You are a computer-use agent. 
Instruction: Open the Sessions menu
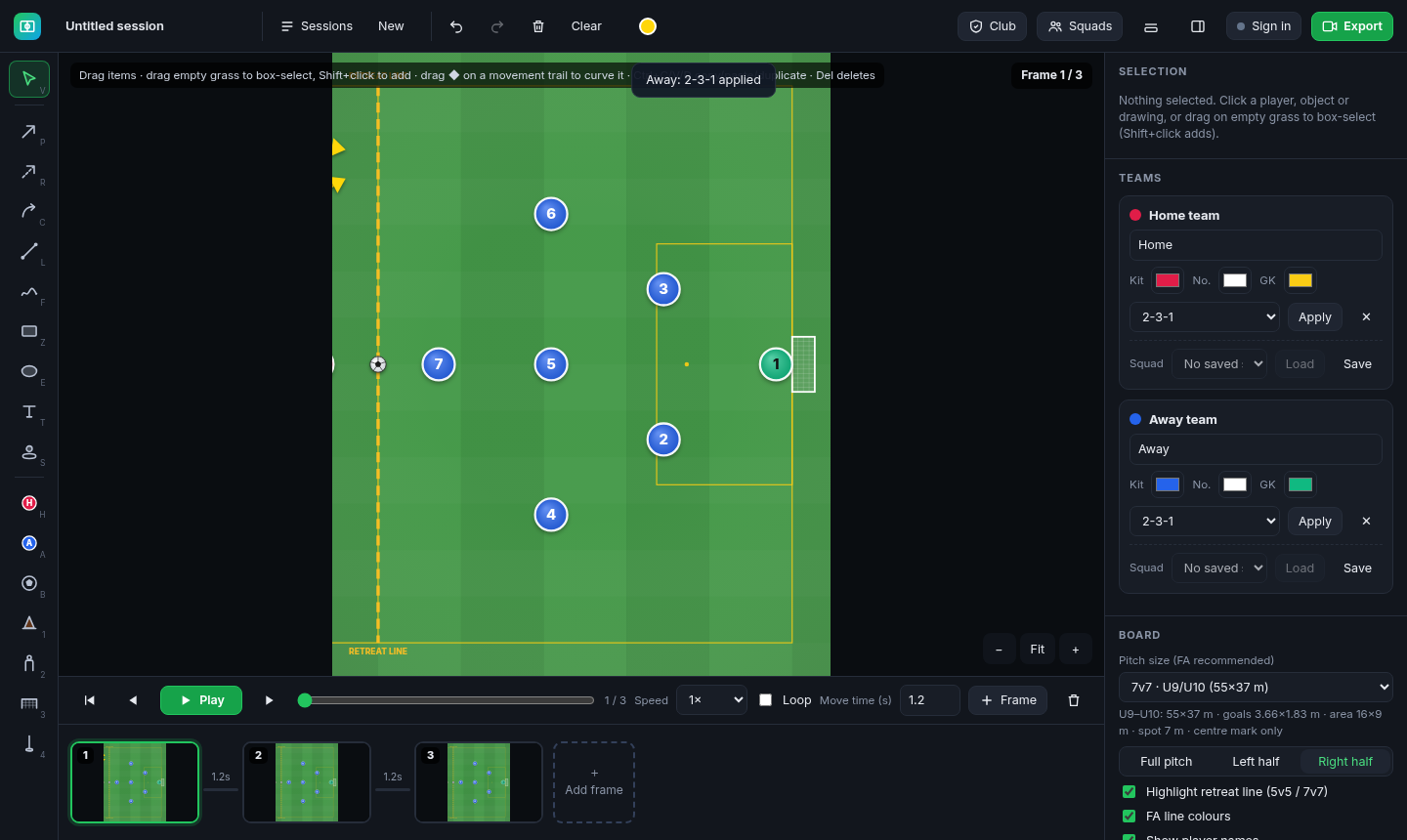(x=317, y=26)
